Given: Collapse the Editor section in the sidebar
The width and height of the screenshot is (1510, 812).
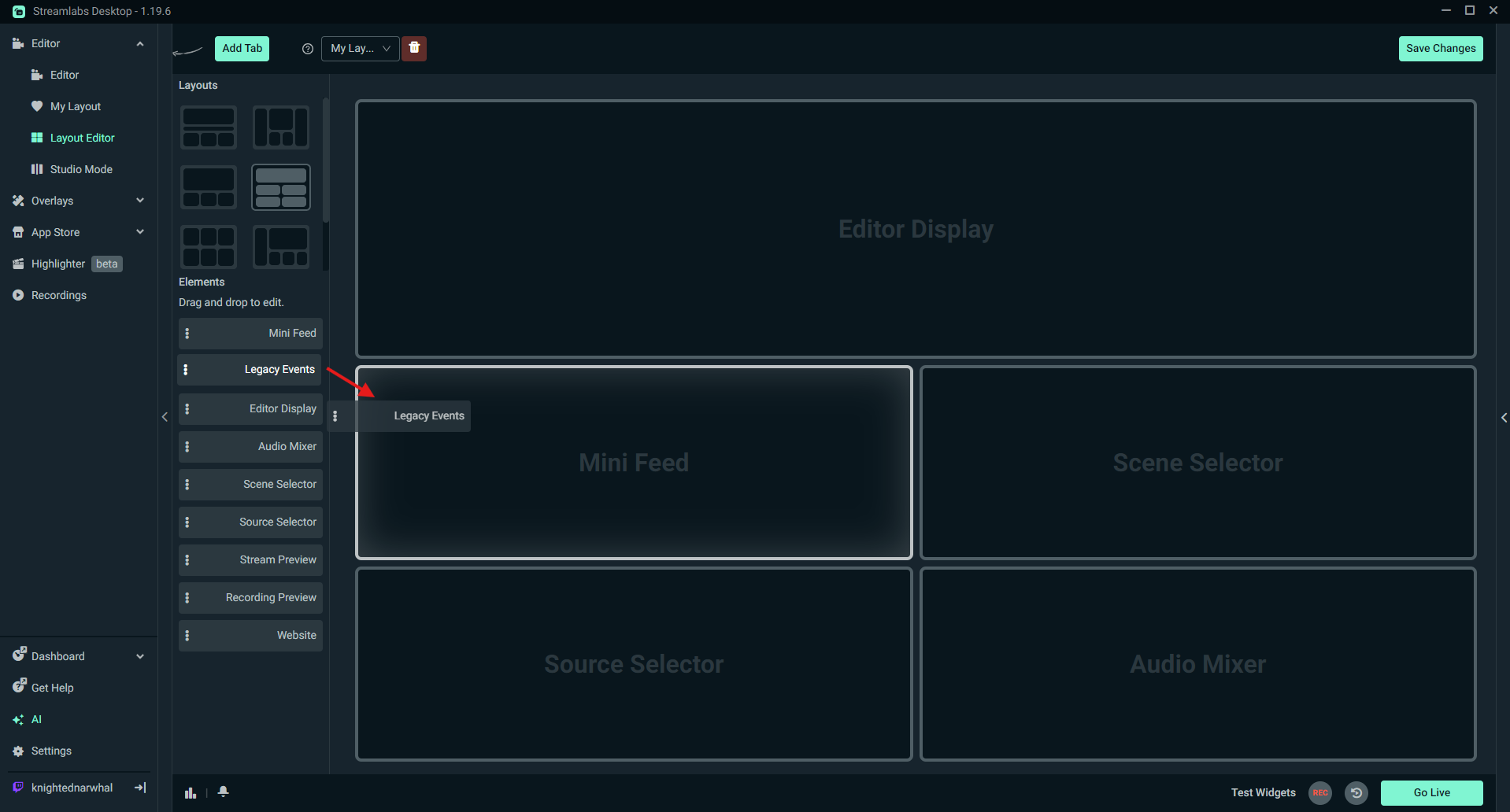Looking at the screenshot, I should [x=140, y=43].
